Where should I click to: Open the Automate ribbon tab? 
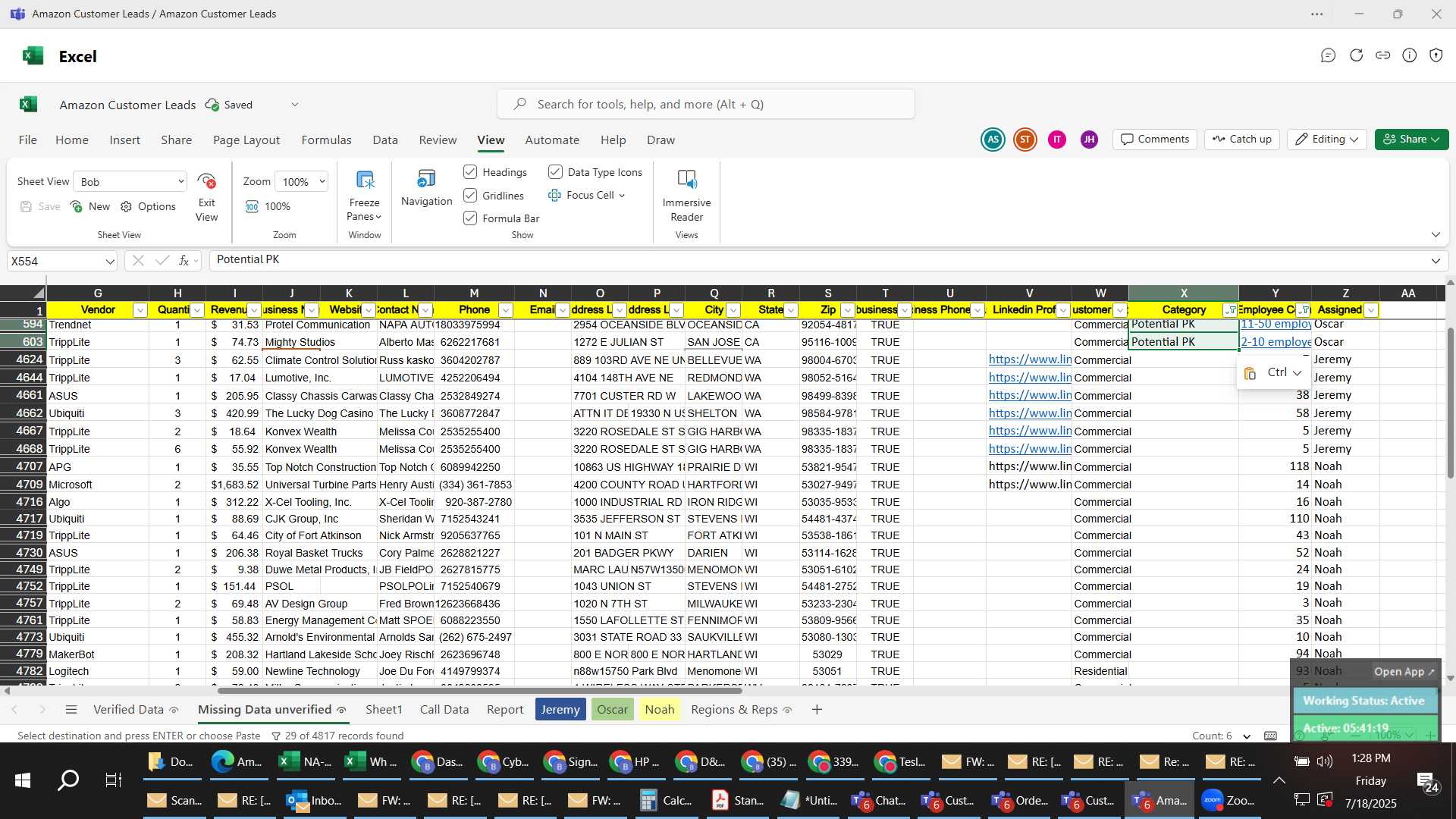(x=551, y=140)
